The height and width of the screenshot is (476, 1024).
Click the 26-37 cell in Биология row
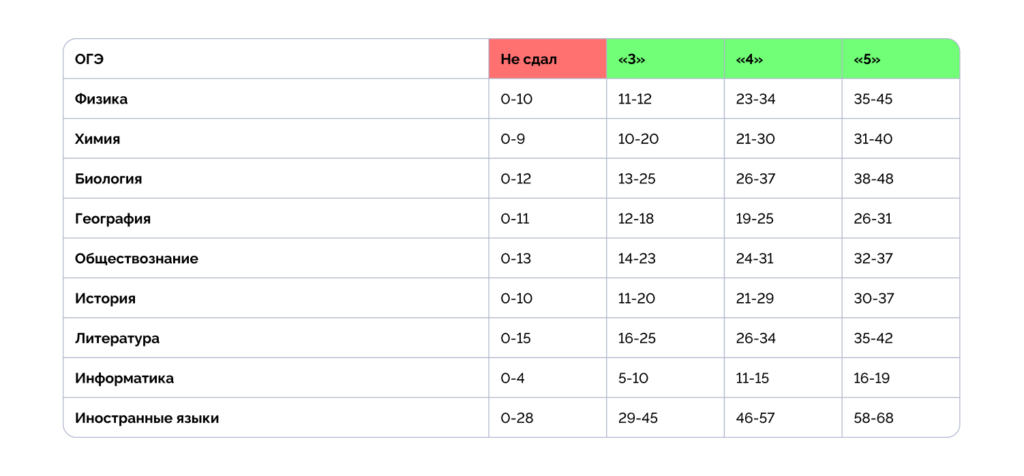(756, 179)
